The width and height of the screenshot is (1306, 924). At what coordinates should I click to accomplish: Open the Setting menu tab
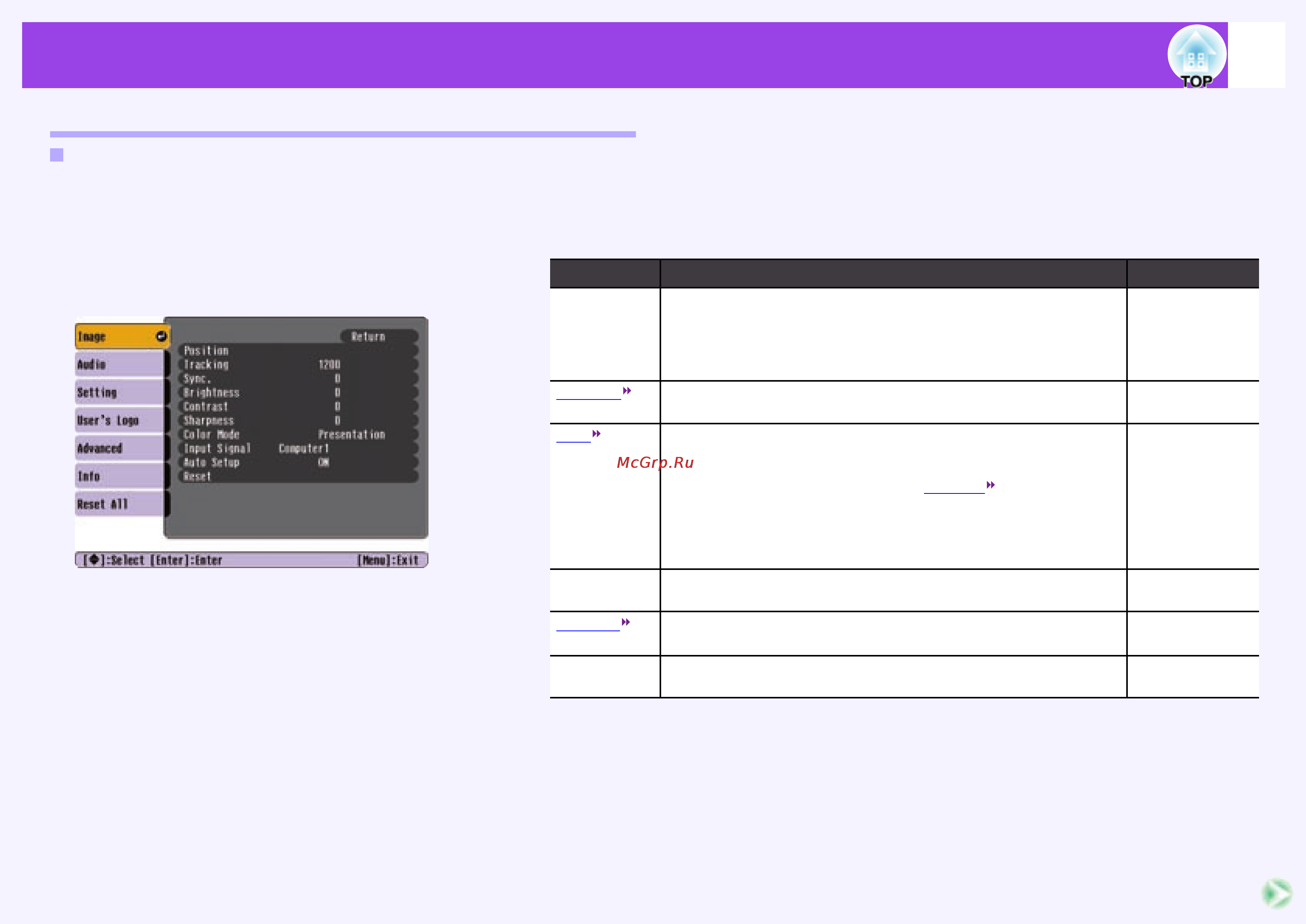tap(120, 392)
